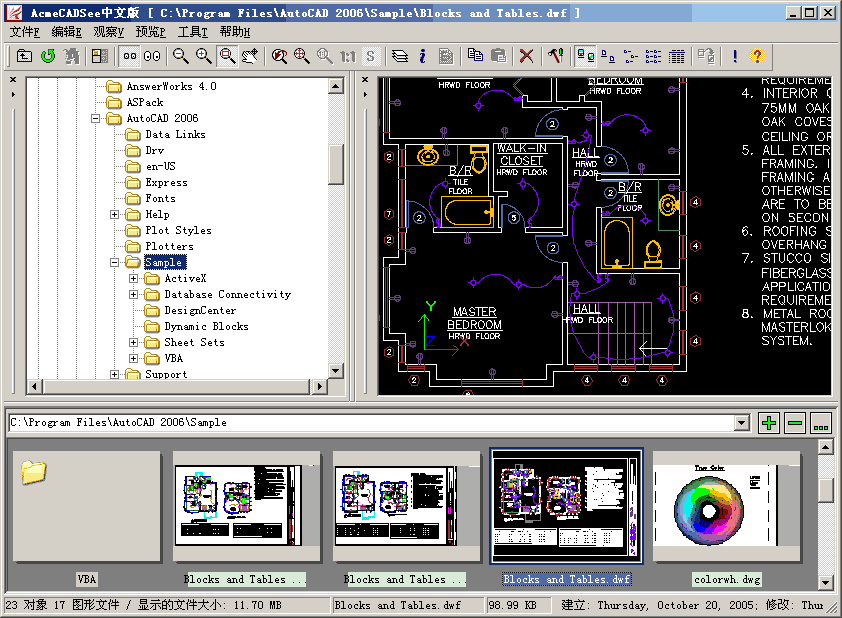Expand the ActiveX folder node
This screenshot has height=618, width=842.
[134, 278]
